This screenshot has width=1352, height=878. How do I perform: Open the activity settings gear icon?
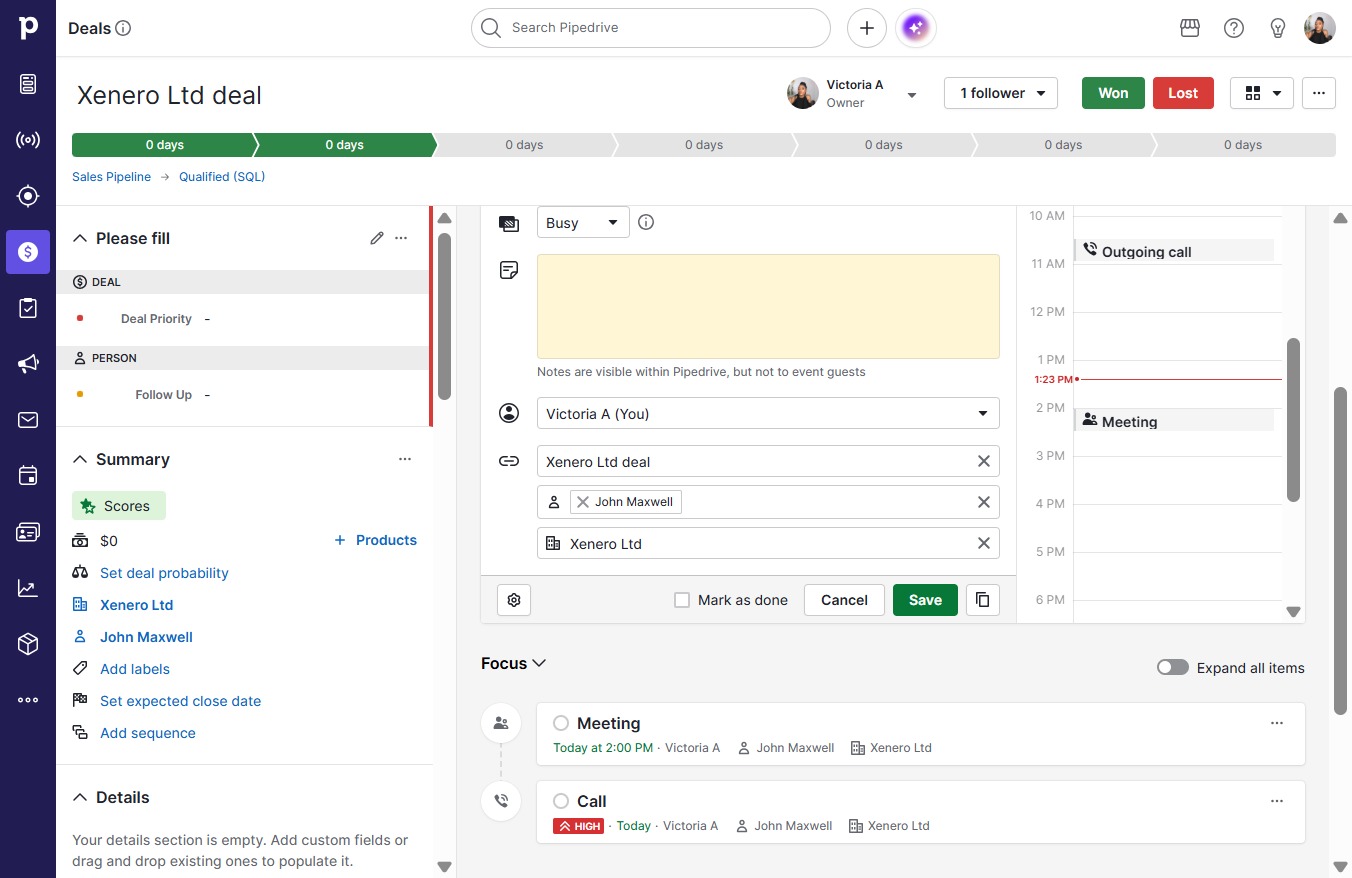514,600
